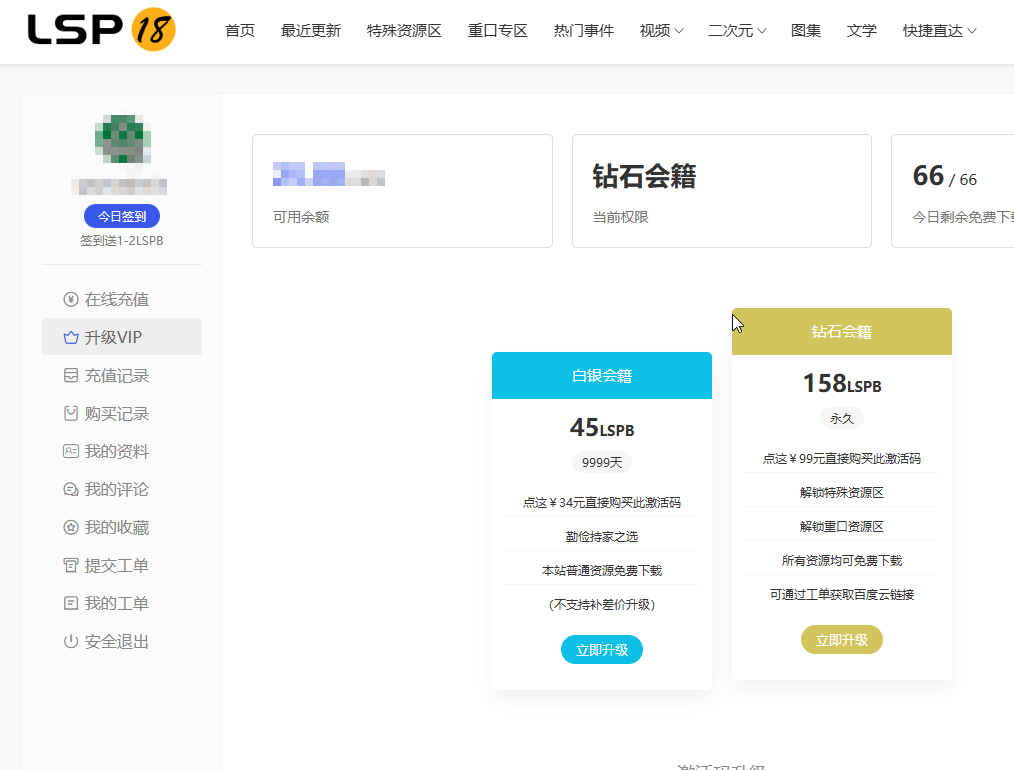Click the ¥99 direct purchase activation link
1014x770 pixels.
click(x=841, y=458)
